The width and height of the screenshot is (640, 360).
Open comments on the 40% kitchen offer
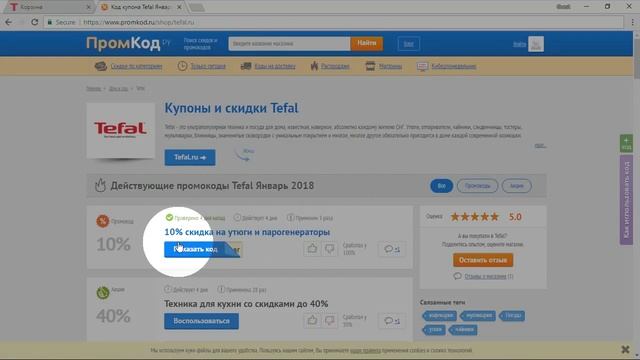coord(392,321)
